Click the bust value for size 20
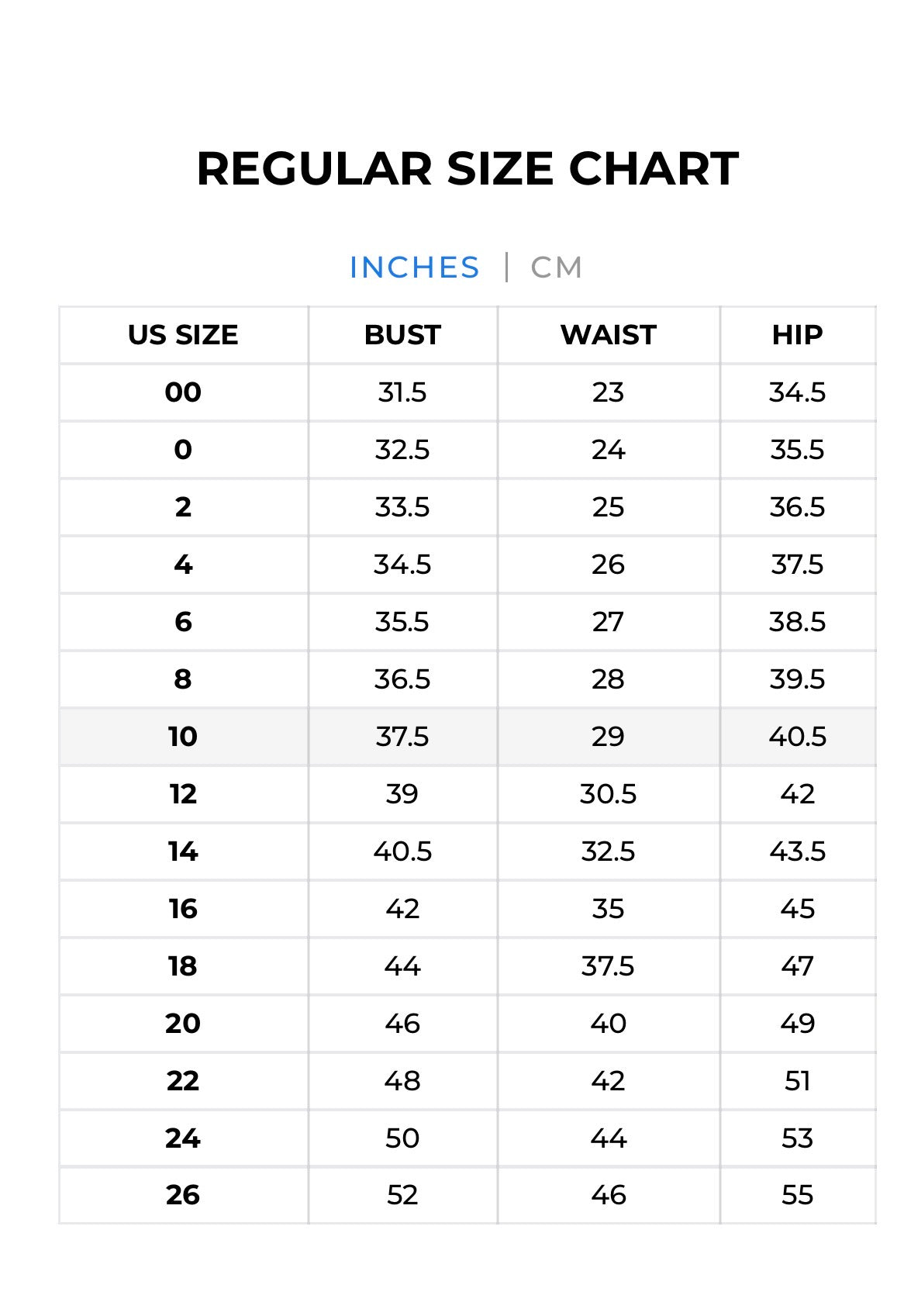The width and height of the screenshot is (904, 1316). click(x=402, y=1024)
